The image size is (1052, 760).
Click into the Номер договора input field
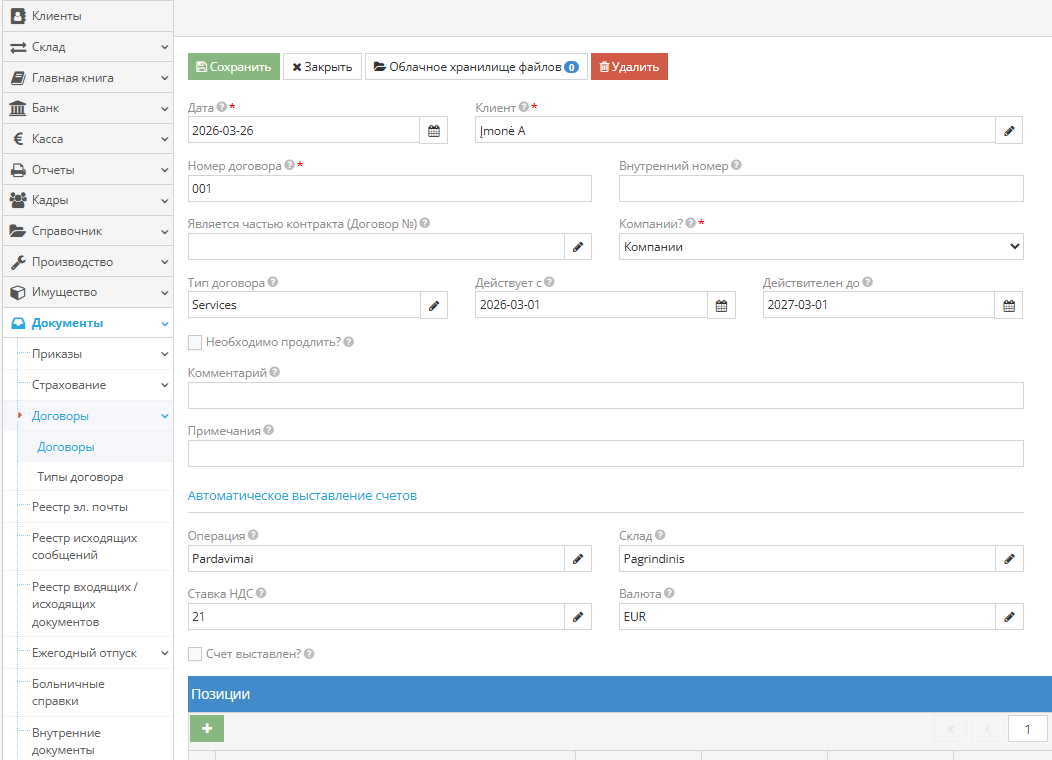(389, 189)
